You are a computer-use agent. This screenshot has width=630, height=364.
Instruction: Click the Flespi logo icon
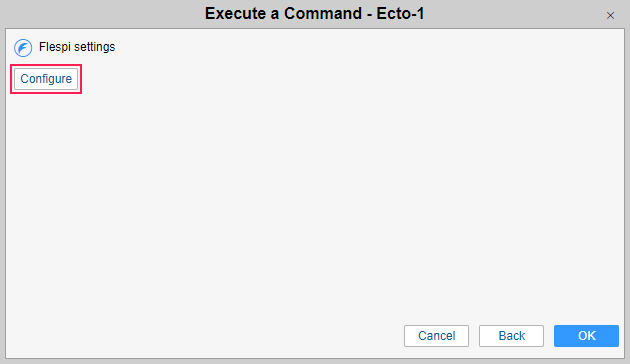[x=23, y=48]
